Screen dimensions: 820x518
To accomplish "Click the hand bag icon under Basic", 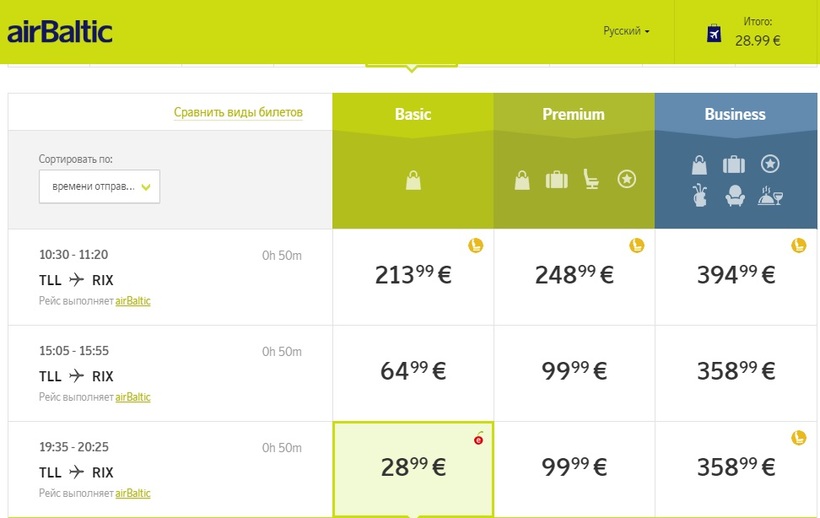I will click(x=413, y=180).
